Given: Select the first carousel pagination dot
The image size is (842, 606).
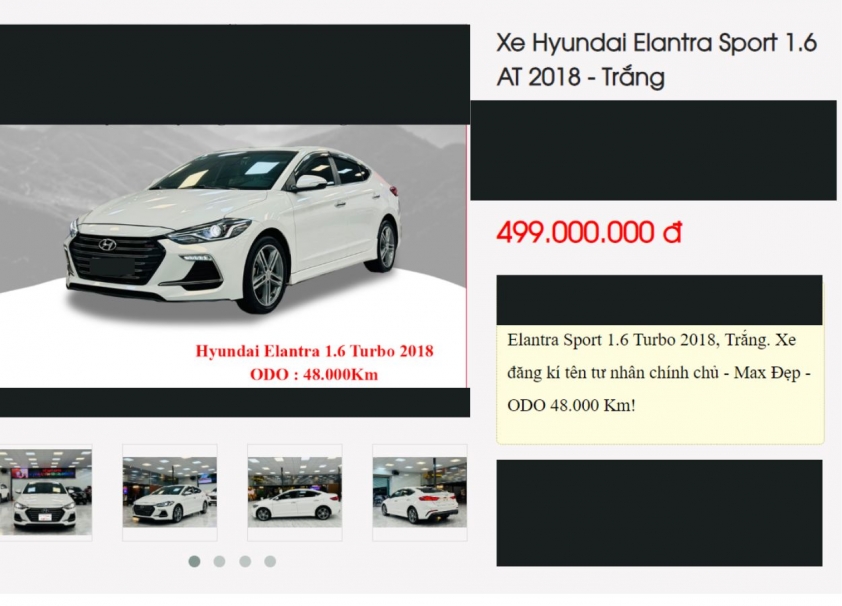Looking at the screenshot, I should 194,561.
